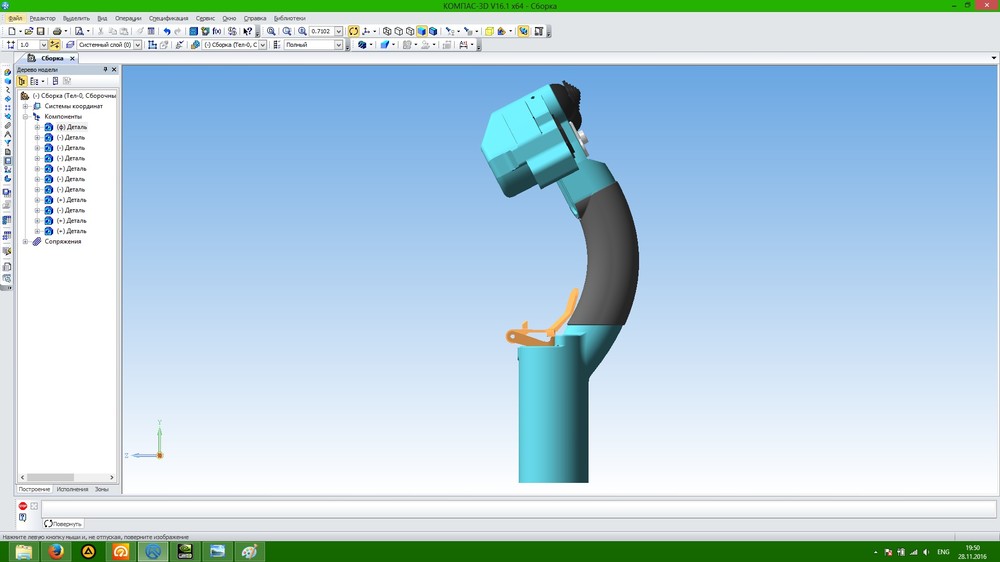This screenshot has height=562, width=1000.
Task: Open the orientation axes dropdown icon
Action: pos(368,31)
